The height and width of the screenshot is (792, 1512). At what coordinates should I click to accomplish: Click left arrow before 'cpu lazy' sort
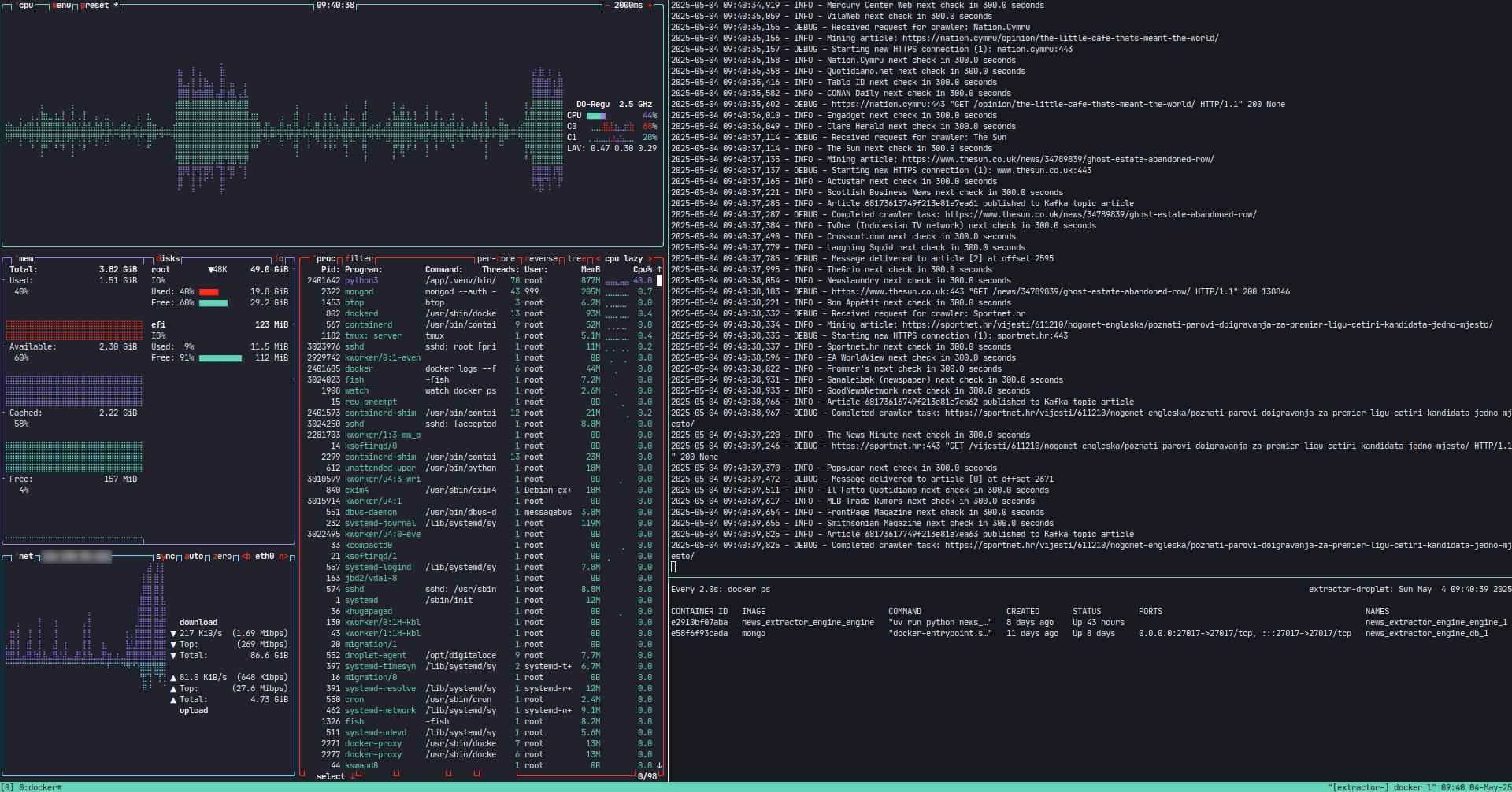pyautogui.click(x=598, y=259)
